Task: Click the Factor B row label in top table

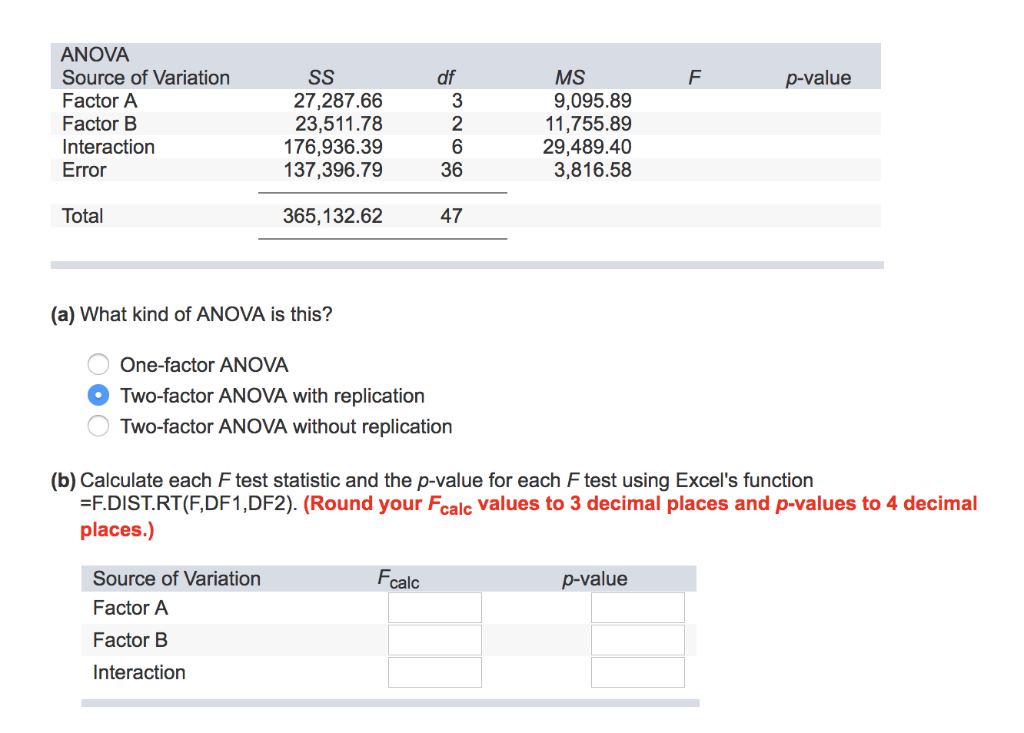Action: point(99,123)
